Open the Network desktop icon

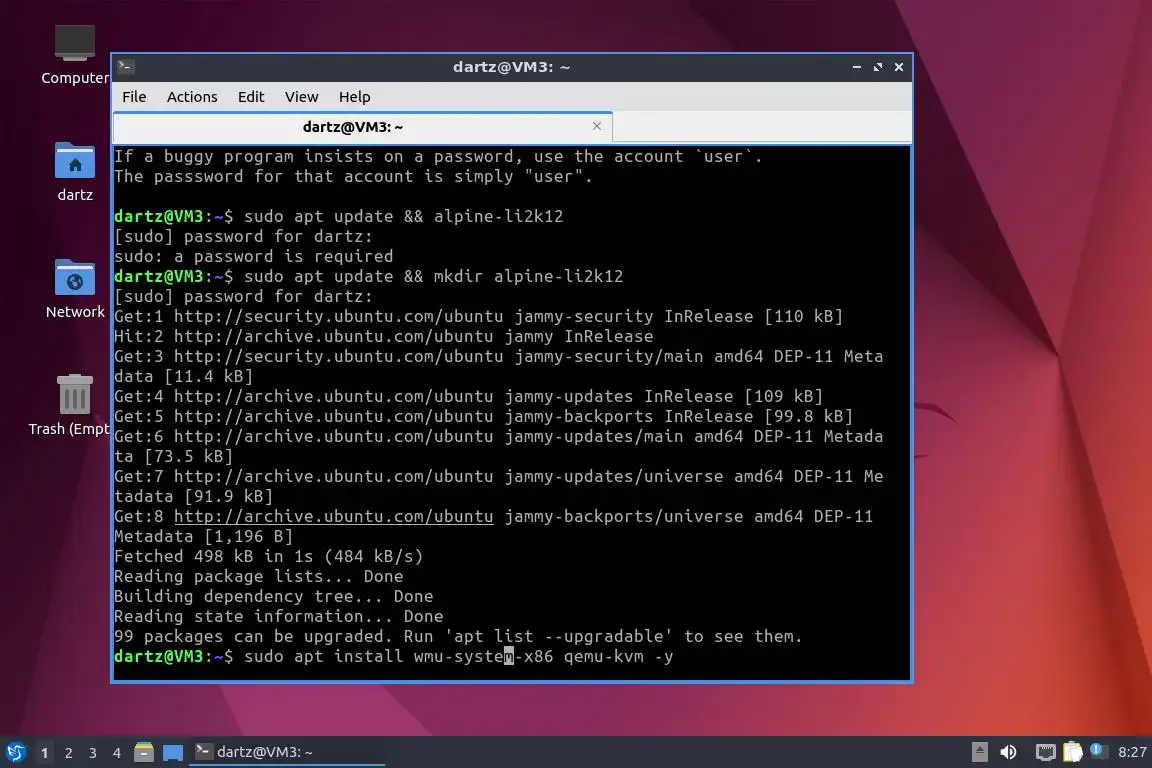click(74, 289)
